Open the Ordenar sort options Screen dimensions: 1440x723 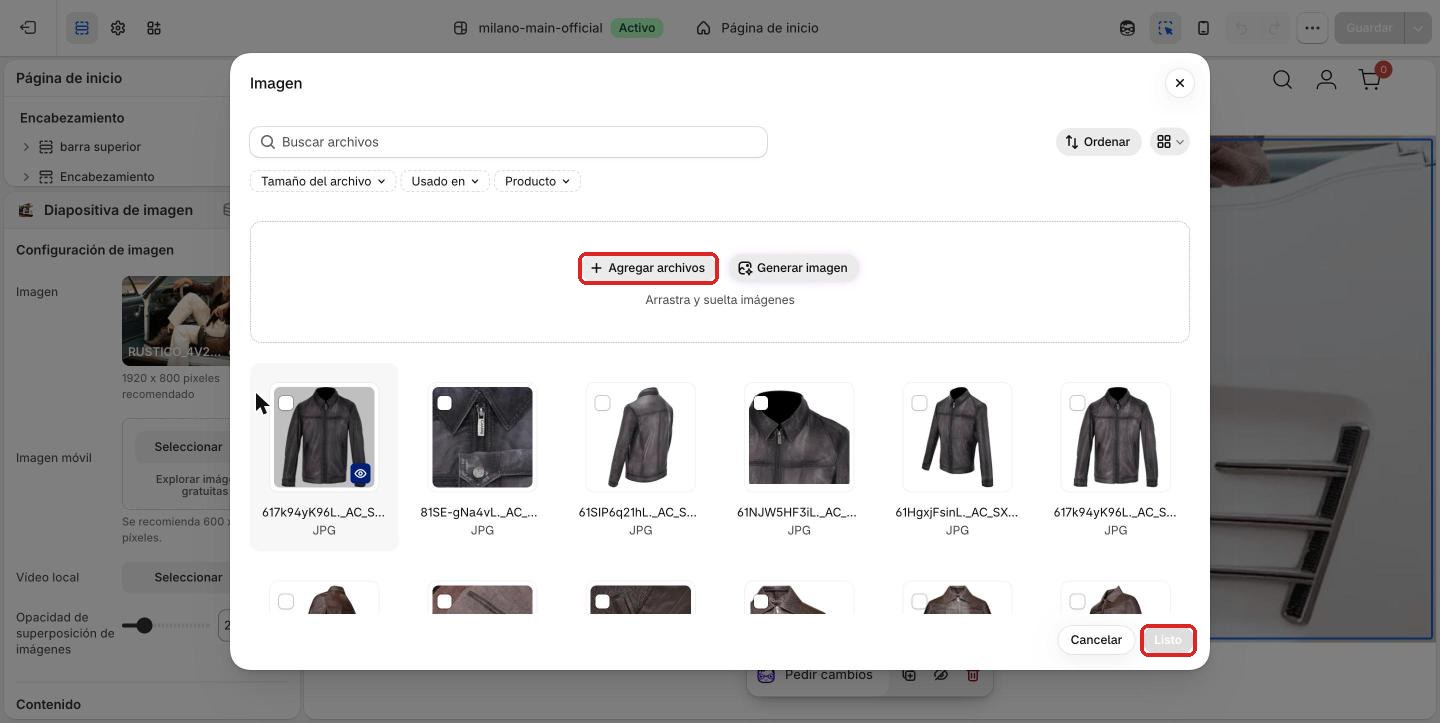pyautogui.click(x=1098, y=142)
